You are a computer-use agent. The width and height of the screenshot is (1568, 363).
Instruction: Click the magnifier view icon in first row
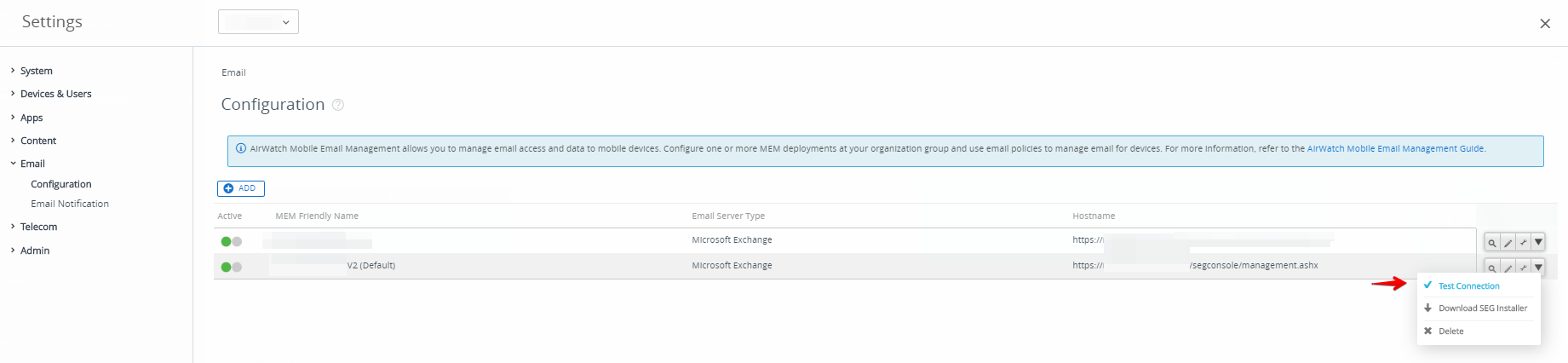coord(1492,243)
